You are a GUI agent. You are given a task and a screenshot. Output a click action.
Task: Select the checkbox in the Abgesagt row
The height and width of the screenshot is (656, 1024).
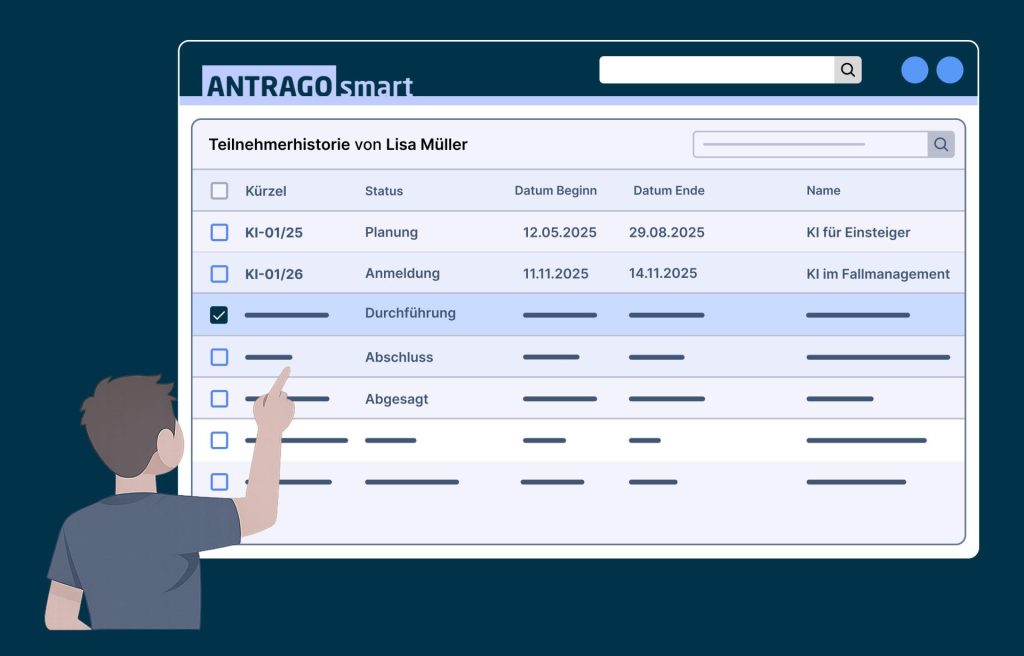pos(219,399)
